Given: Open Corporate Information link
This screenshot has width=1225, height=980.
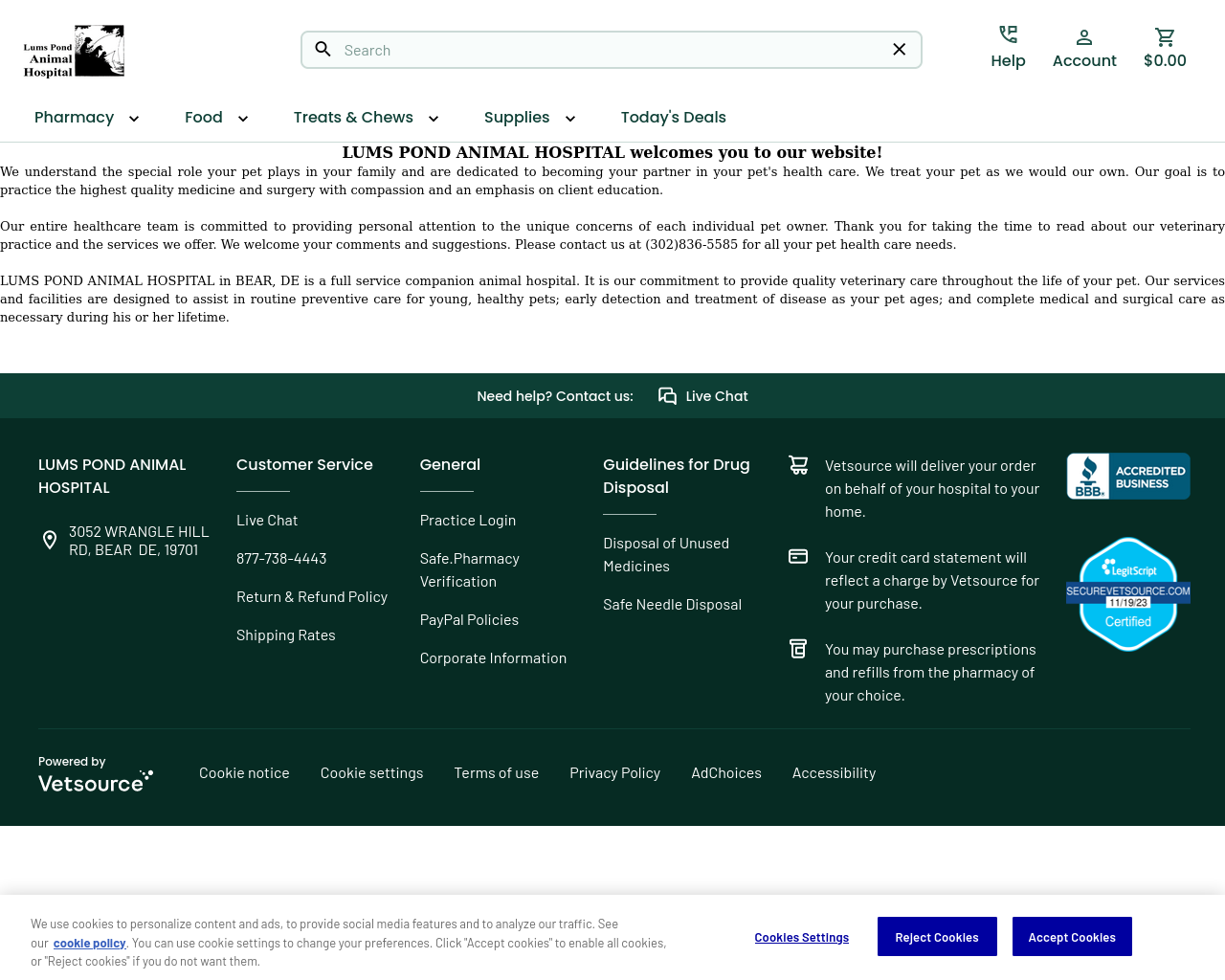Looking at the screenshot, I should click(493, 657).
